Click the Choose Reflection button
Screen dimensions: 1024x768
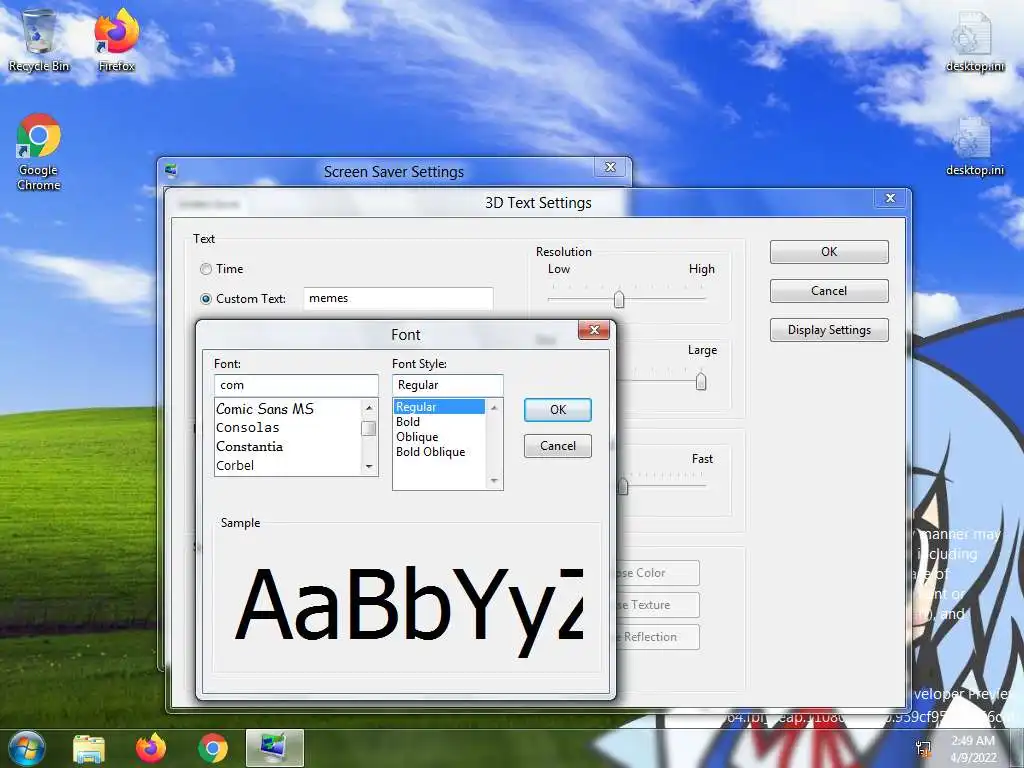tap(658, 637)
